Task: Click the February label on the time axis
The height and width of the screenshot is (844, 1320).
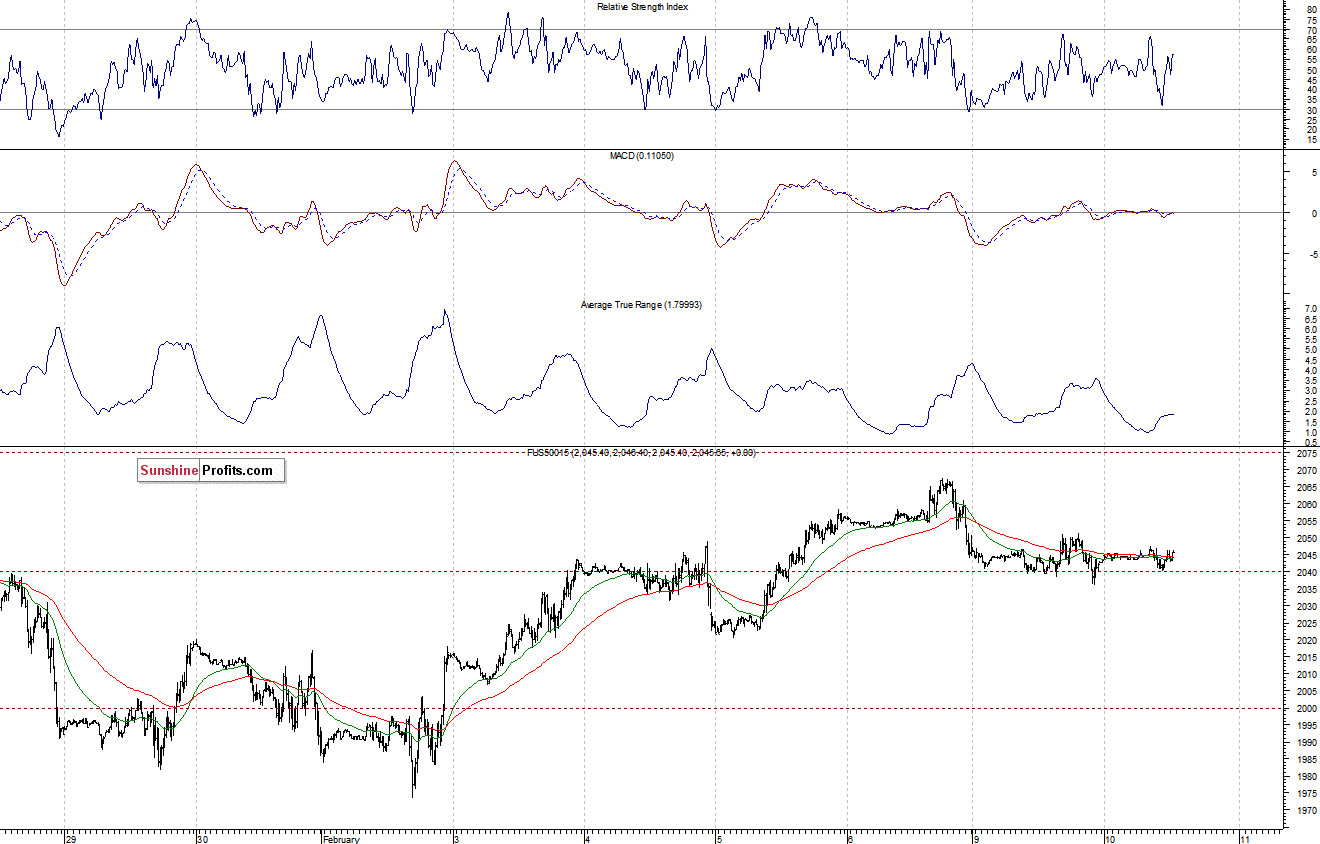Action: [341, 838]
